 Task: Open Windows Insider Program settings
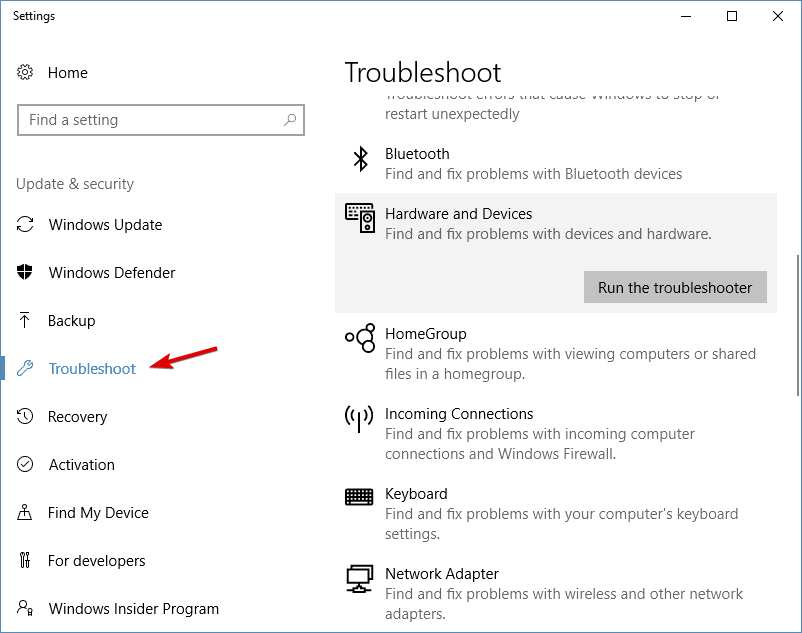click(133, 609)
